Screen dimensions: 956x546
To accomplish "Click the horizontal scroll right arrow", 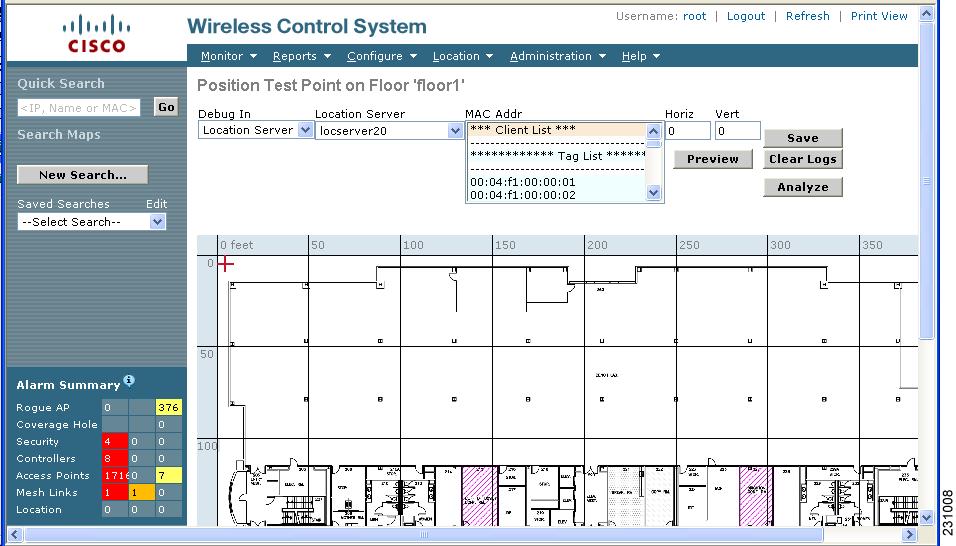I will [x=910, y=535].
